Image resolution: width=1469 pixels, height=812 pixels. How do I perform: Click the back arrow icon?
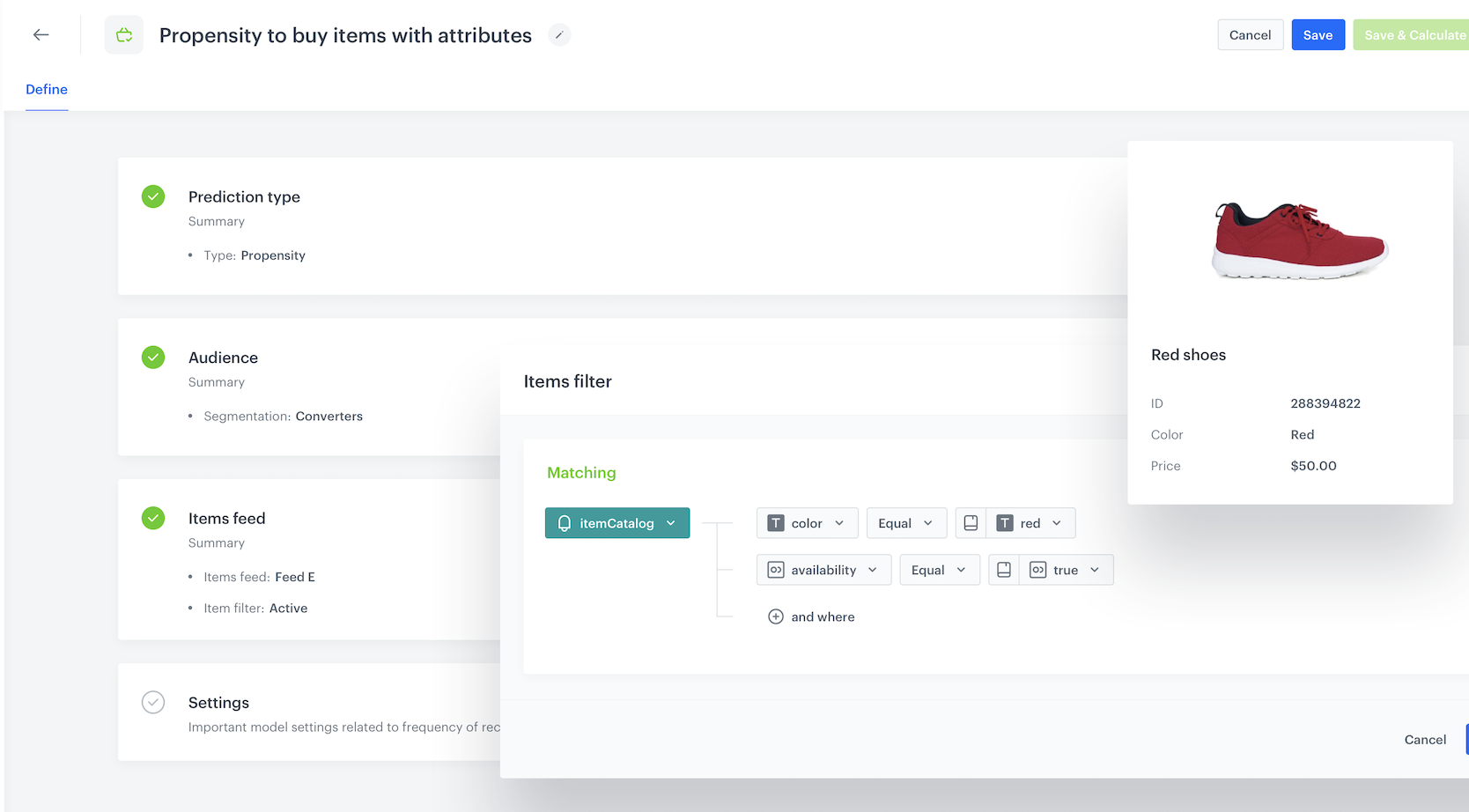coord(41,35)
